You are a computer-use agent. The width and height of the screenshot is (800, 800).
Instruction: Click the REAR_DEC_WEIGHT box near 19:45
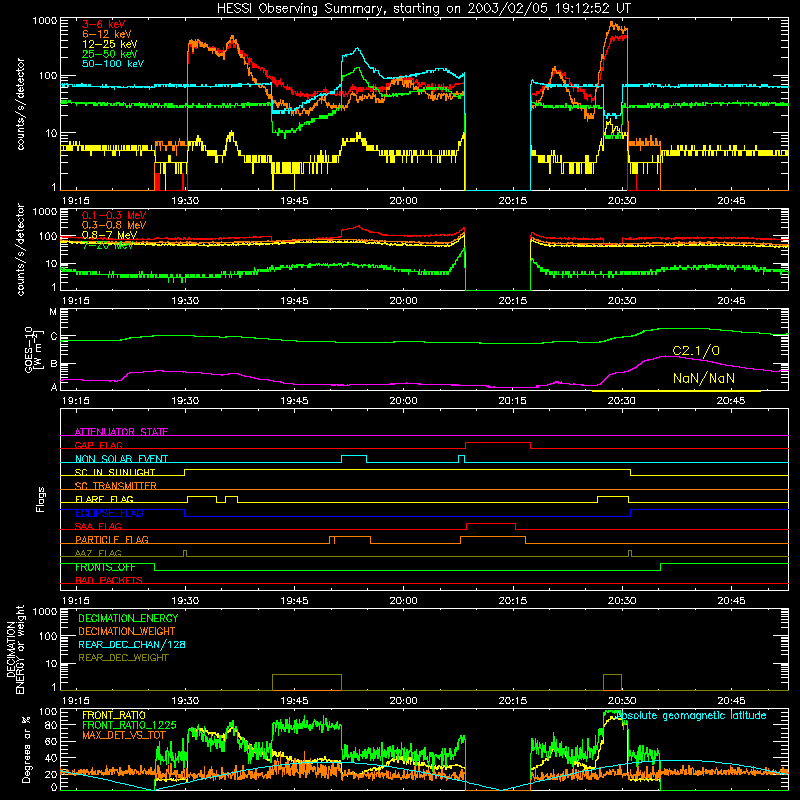coord(307,682)
